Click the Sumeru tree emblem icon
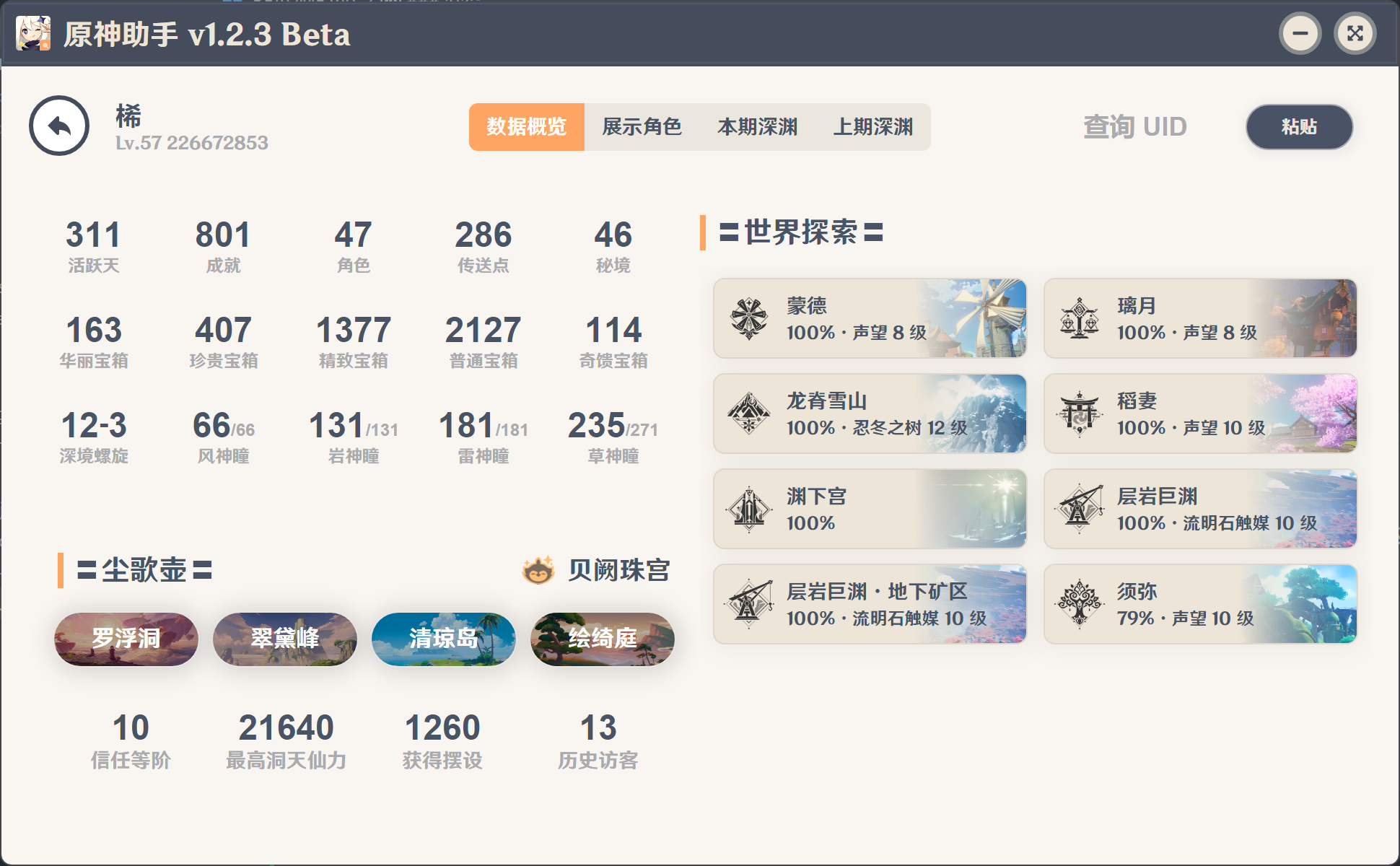 pos(1080,604)
